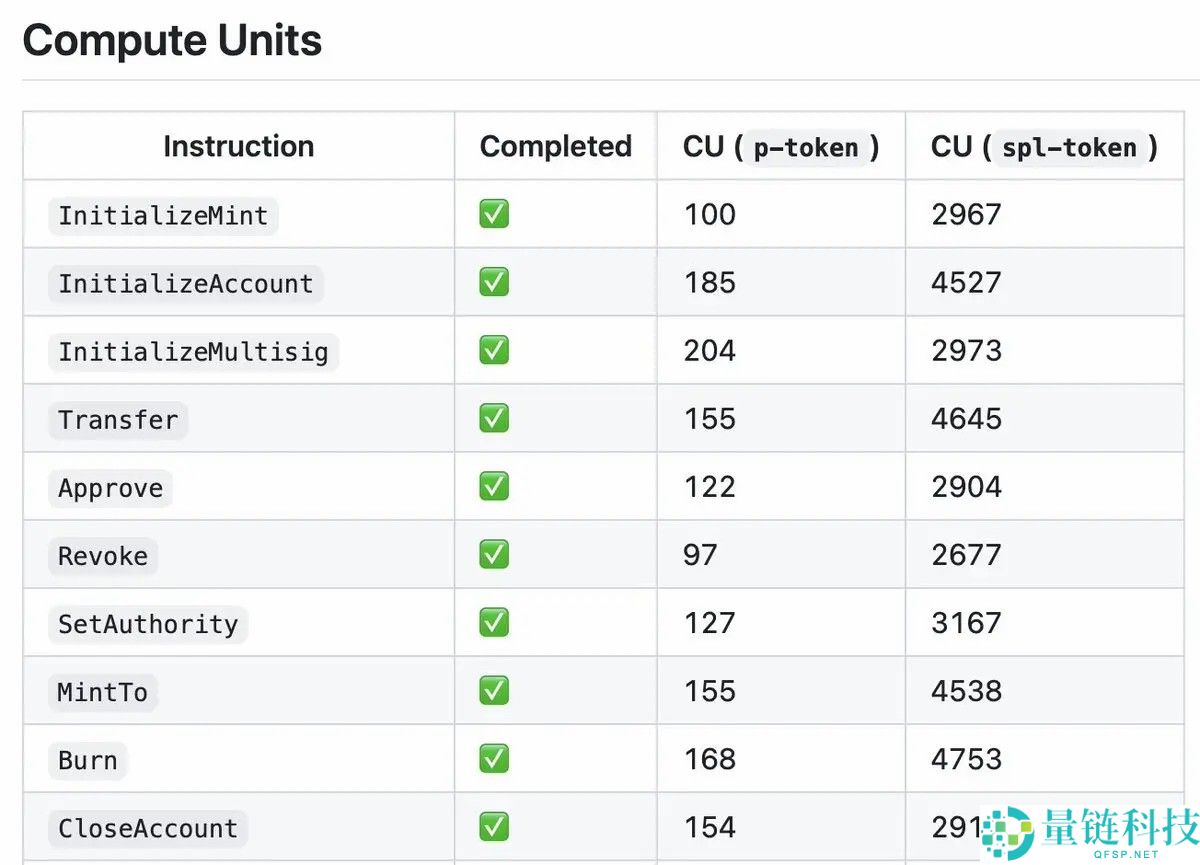Click the green checkmark beside SetAuthority
This screenshot has height=865, width=1200.
pyautogui.click(x=494, y=622)
